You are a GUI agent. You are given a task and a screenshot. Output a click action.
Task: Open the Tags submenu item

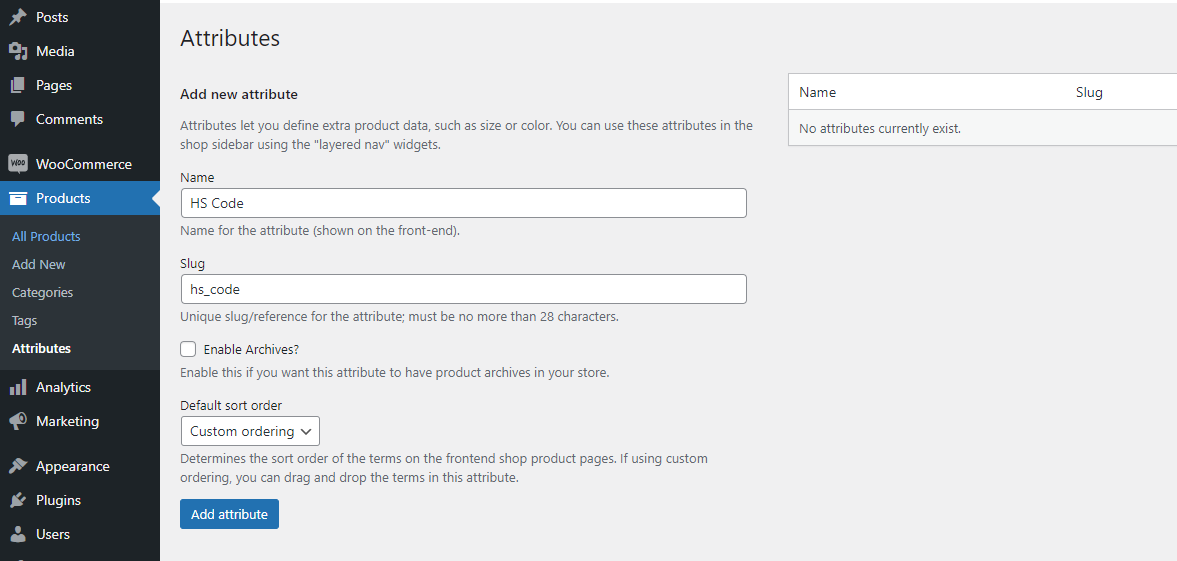pos(25,321)
